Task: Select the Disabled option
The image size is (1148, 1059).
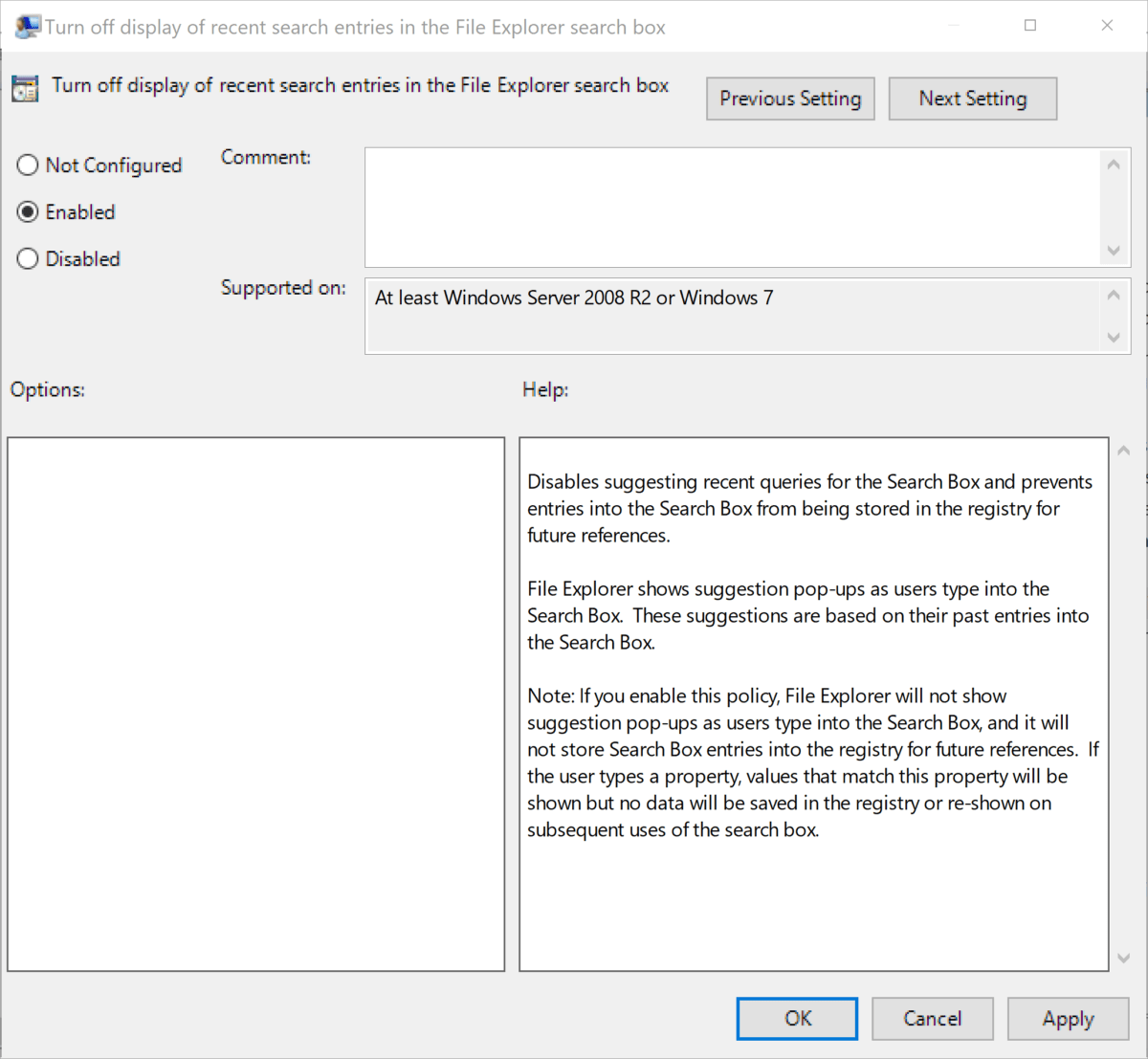Action: 28,258
